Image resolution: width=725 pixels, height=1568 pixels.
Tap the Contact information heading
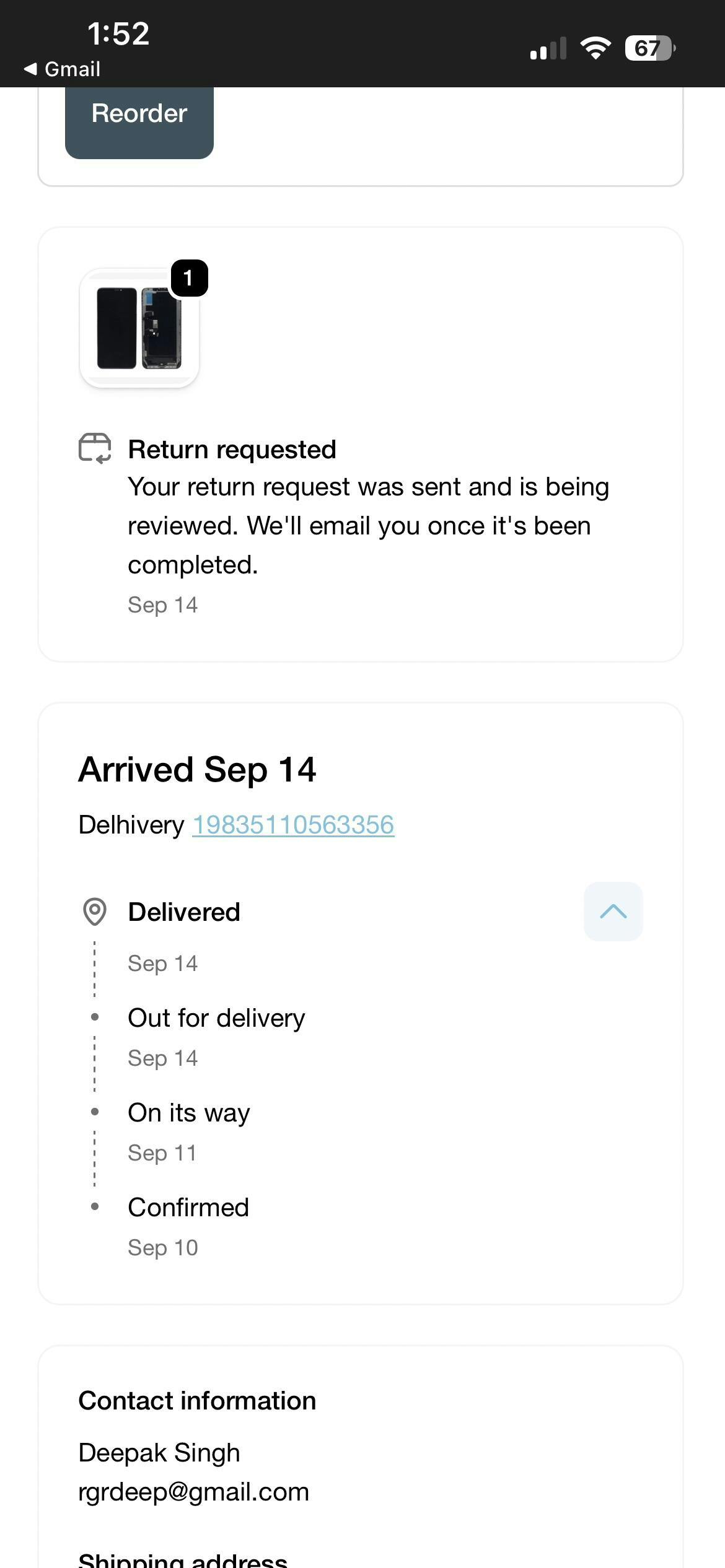[x=197, y=1401]
